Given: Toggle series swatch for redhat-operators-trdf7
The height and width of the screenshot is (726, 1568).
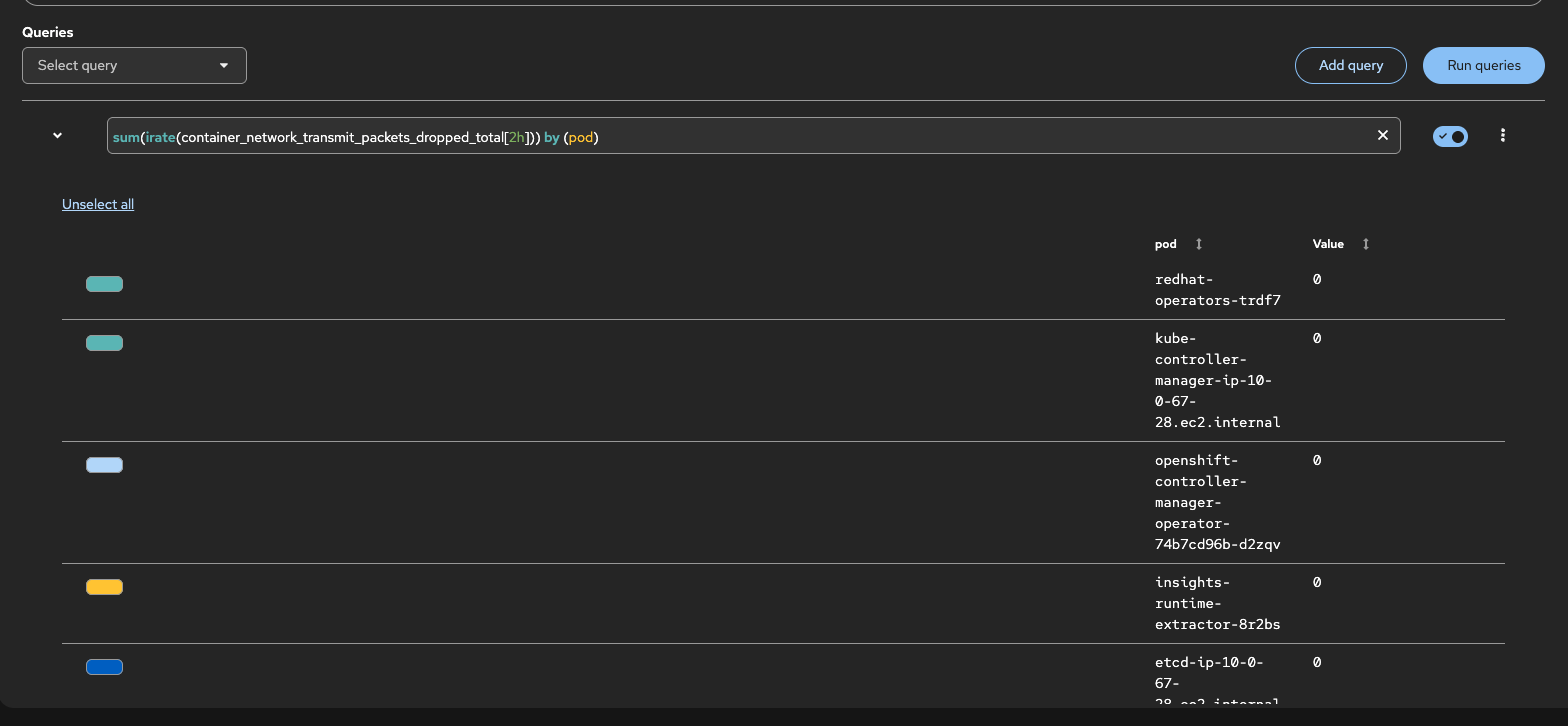Looking at the screenshot, I should point(104,284).
